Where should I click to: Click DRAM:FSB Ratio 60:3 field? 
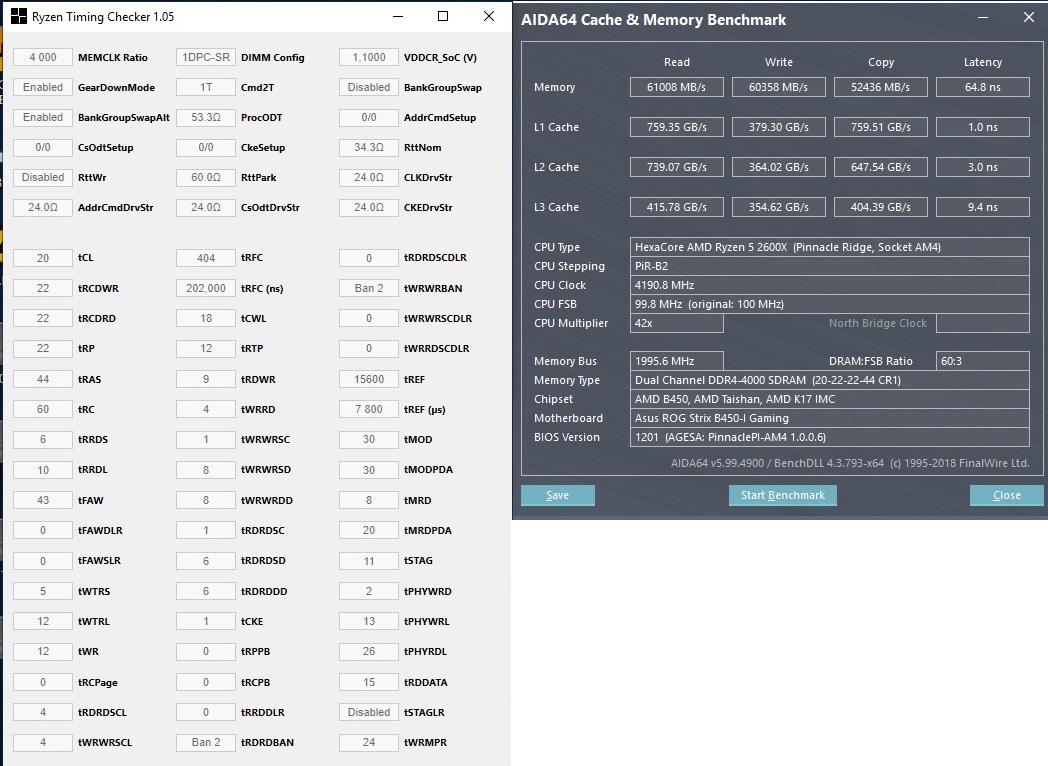tap(982, 361)
